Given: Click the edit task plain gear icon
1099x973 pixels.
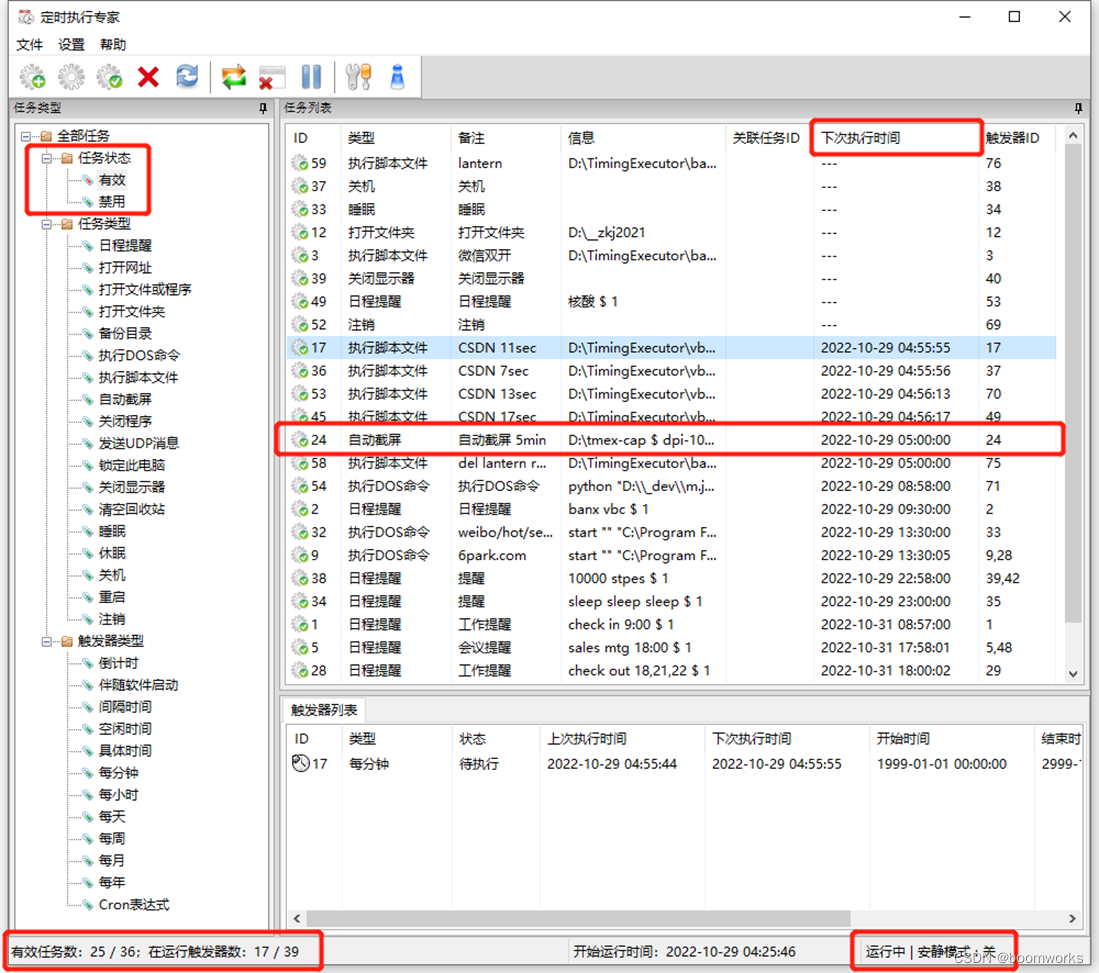Looking at the screenshot, I should 71,77.
